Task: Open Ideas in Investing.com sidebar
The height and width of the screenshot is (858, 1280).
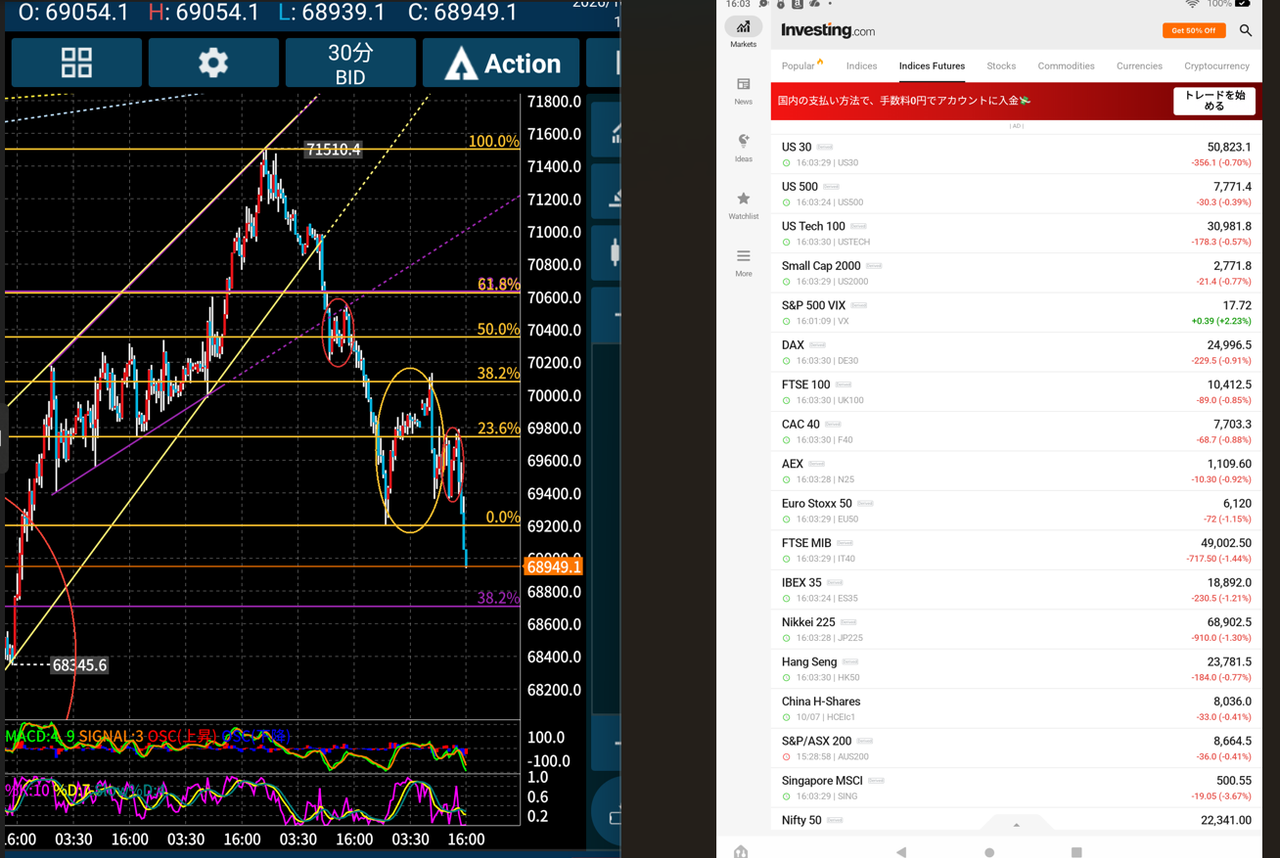Action: [x=743, y=147]
